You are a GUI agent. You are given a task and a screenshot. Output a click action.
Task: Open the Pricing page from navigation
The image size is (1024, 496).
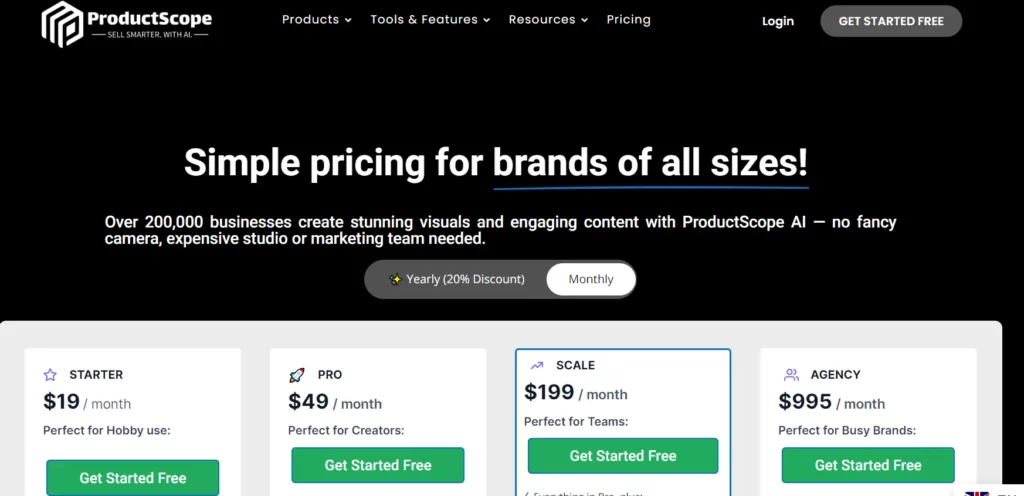pyautogui.click(x=628, y=20)
